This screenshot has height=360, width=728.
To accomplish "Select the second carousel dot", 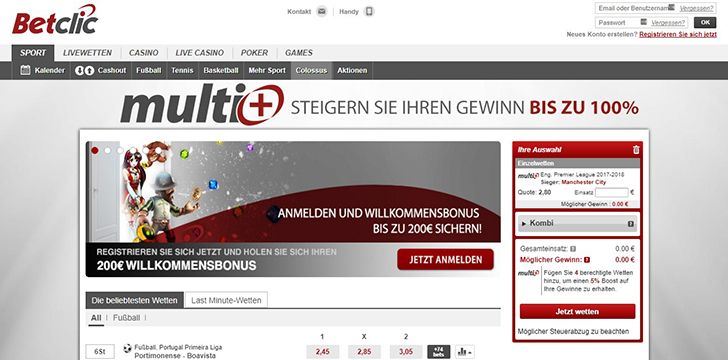I will pos(108,151).
